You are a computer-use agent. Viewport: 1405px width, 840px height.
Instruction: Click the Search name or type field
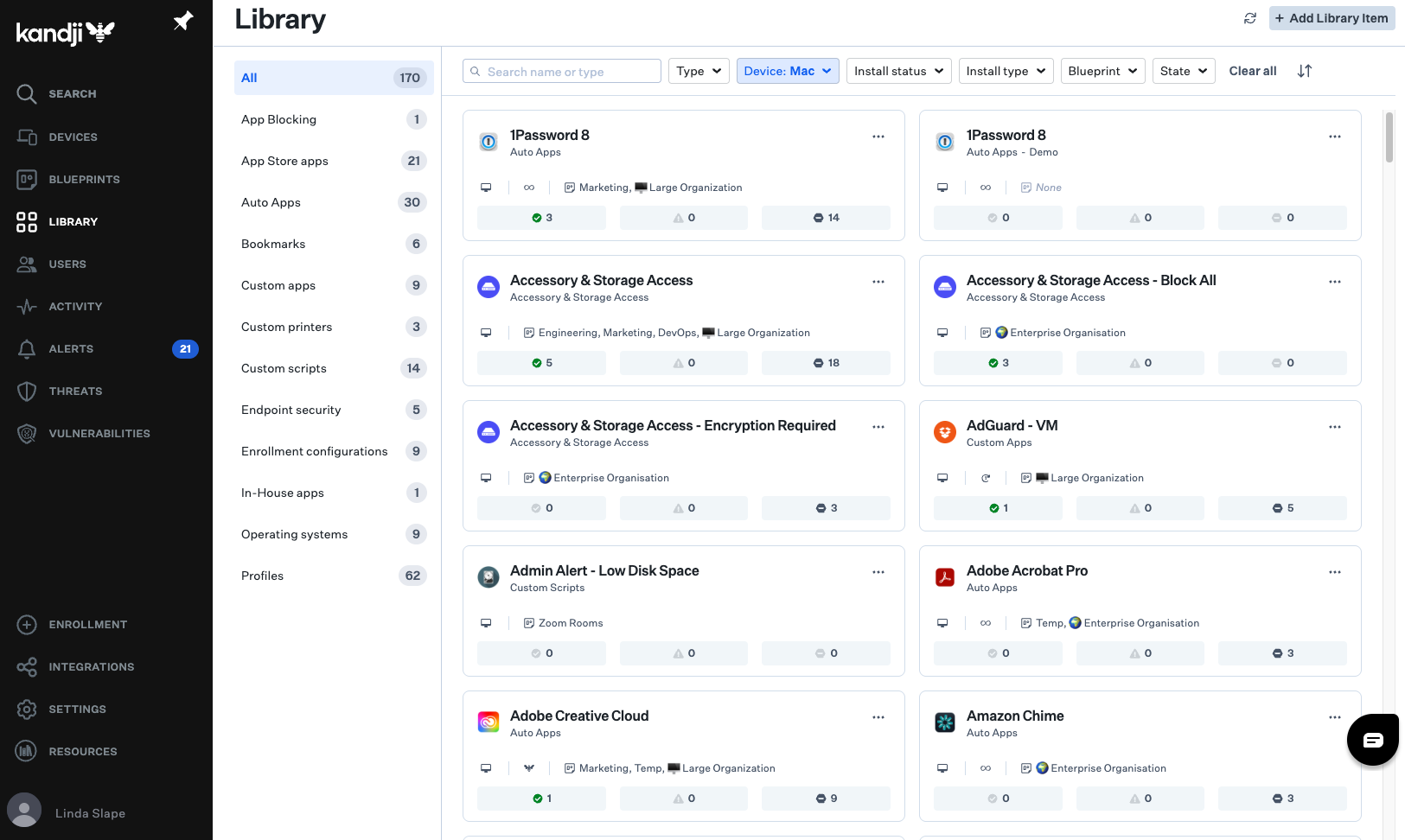coord(562,71)
